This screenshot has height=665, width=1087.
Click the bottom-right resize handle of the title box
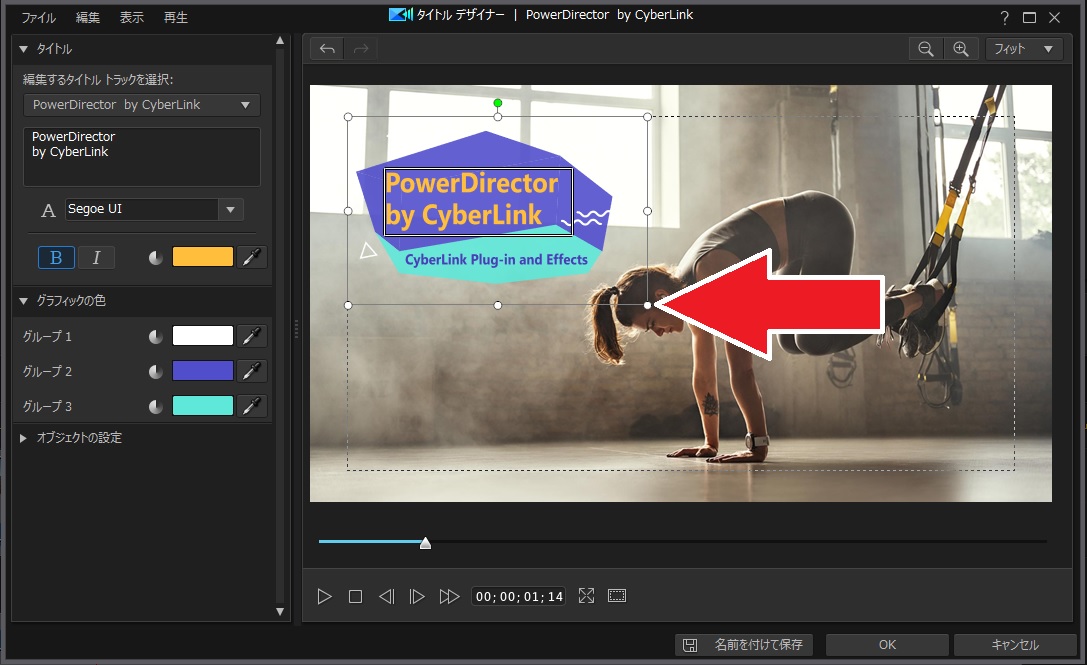(x=647, y=305)
